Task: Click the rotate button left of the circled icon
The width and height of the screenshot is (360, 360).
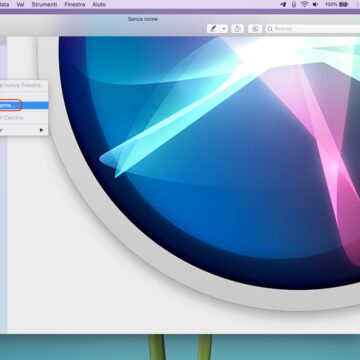Action: pyautogui.click(x=237, y=29)
